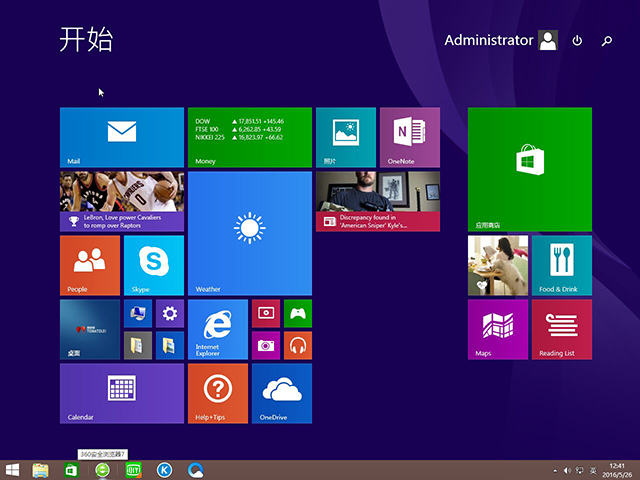640x480 pixels.
Task: Open File Explorer from the taskbar
Action: [x=40, y=470]
